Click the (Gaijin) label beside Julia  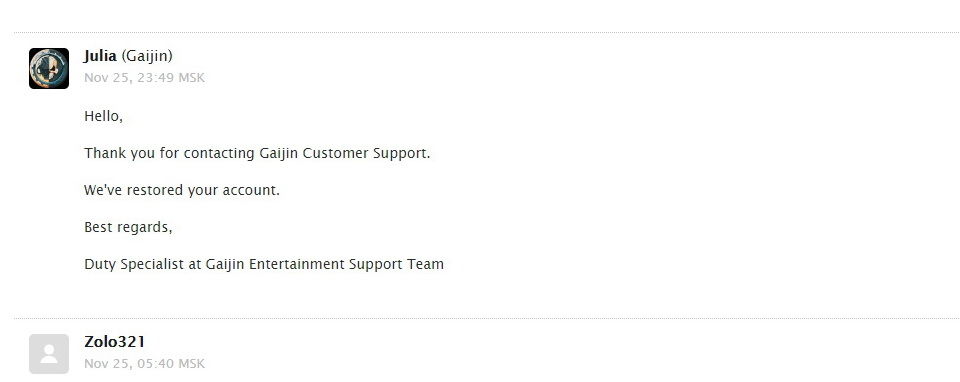[147, 56]
